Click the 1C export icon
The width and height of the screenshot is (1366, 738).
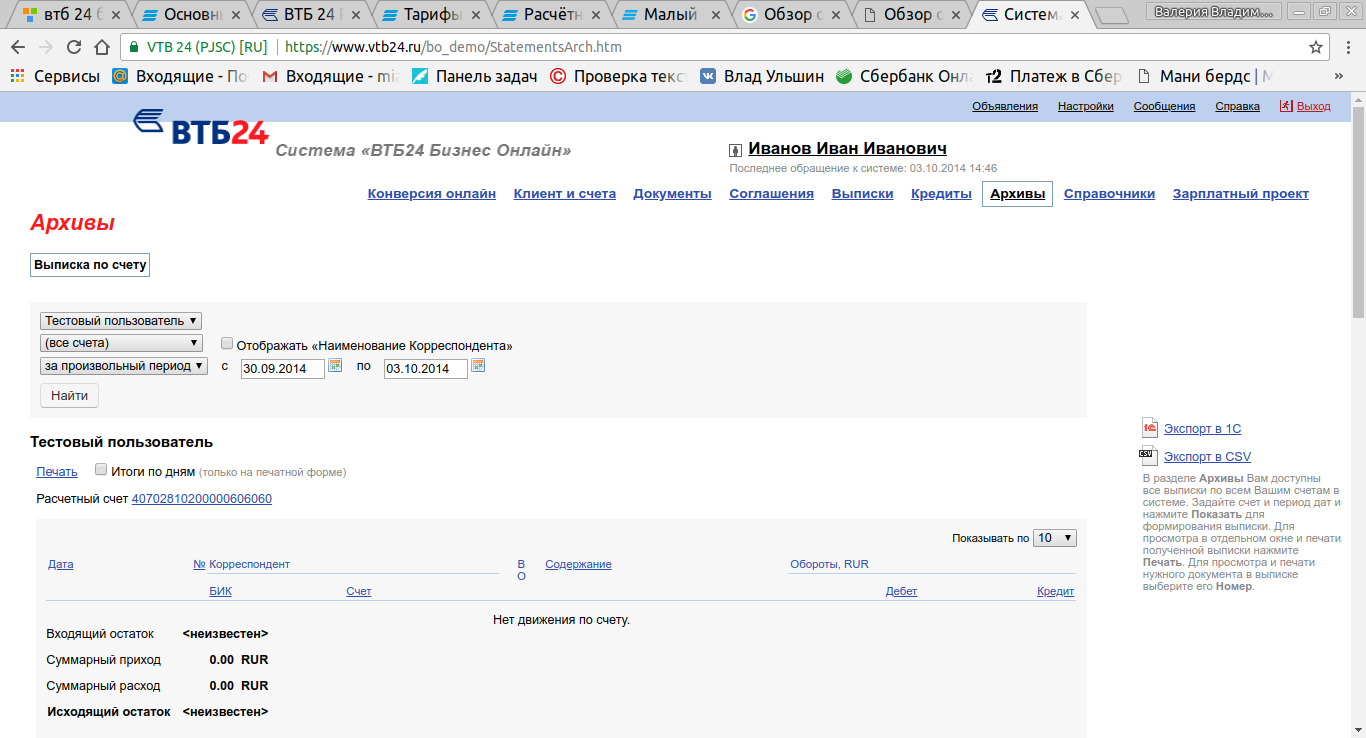1149,428
